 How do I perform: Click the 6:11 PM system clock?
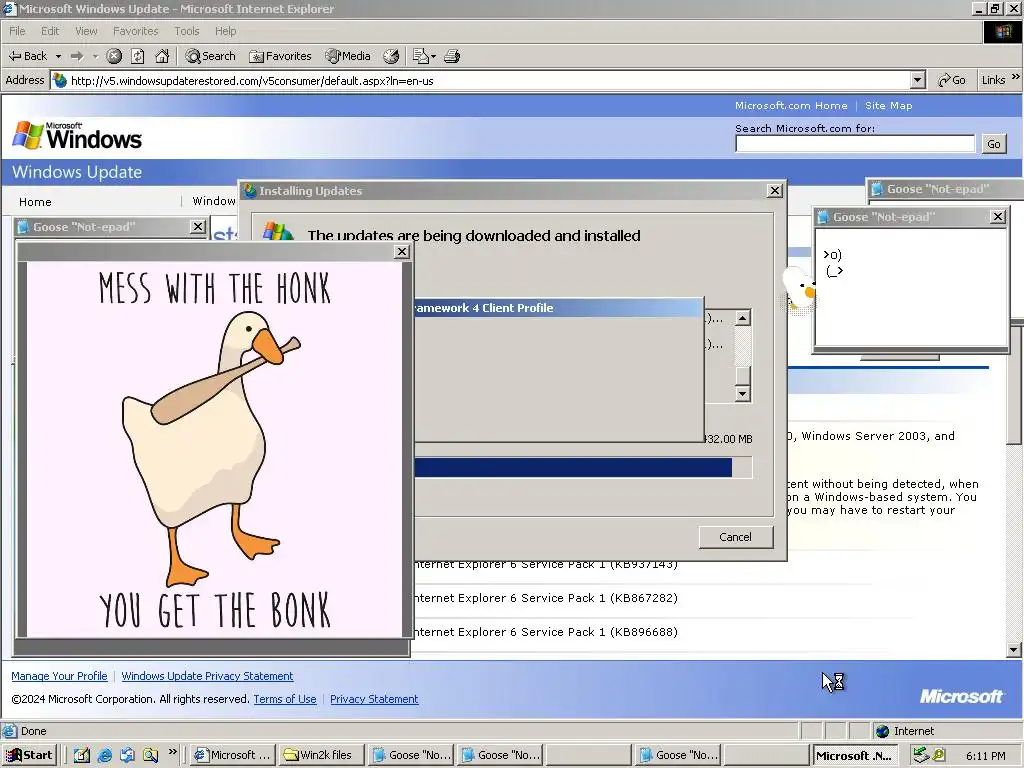click(985, 756)
